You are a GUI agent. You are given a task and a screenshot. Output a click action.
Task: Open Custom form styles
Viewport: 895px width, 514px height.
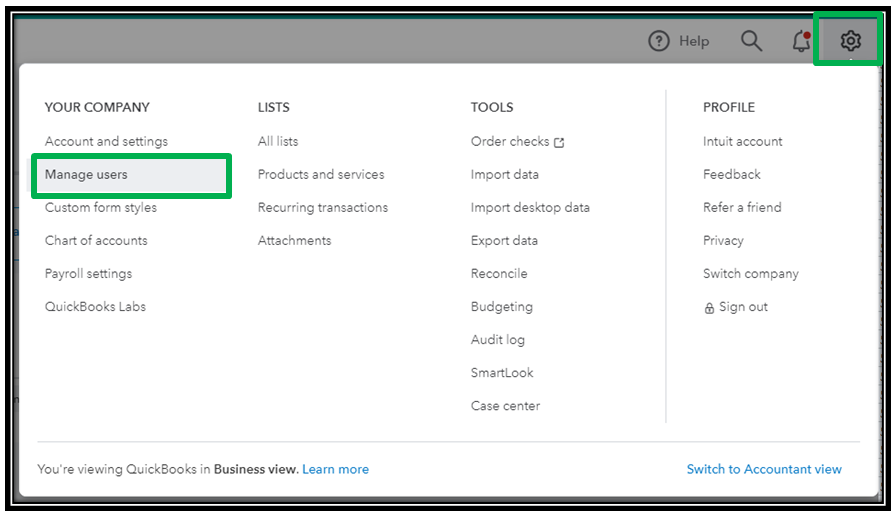click(x=100, y=208)
